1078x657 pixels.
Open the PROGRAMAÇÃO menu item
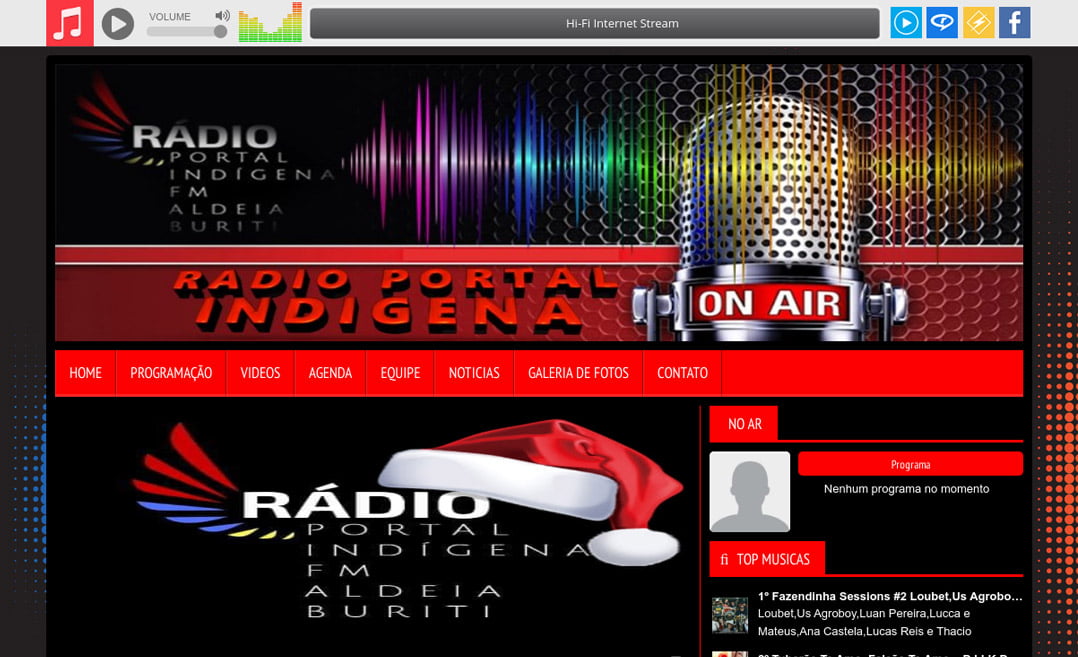(171, 373)
